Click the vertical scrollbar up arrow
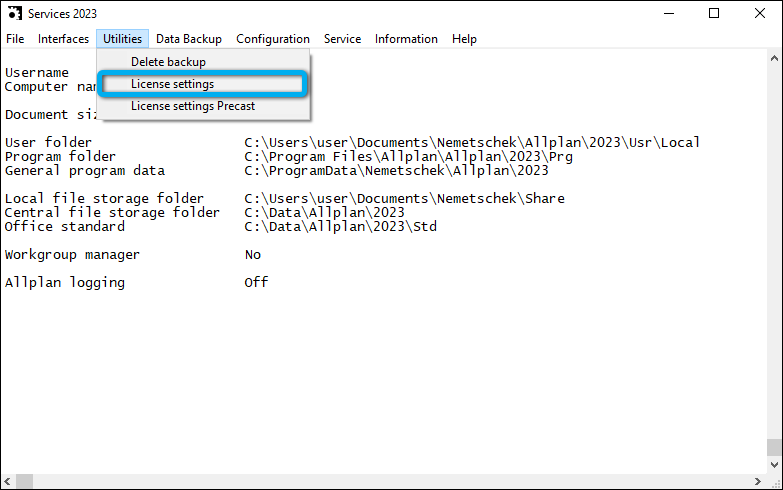This screenshot has height=490, width=783. coord(774,58)
